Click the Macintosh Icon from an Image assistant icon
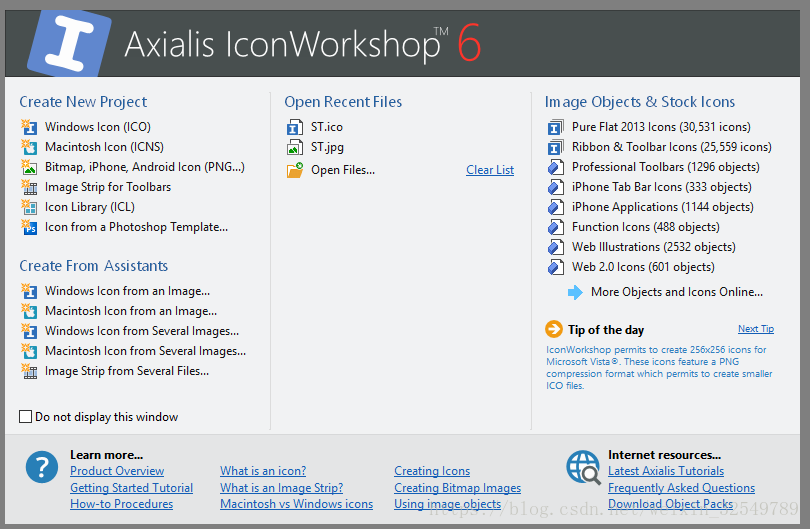810x529 pixels. point(29,311)
